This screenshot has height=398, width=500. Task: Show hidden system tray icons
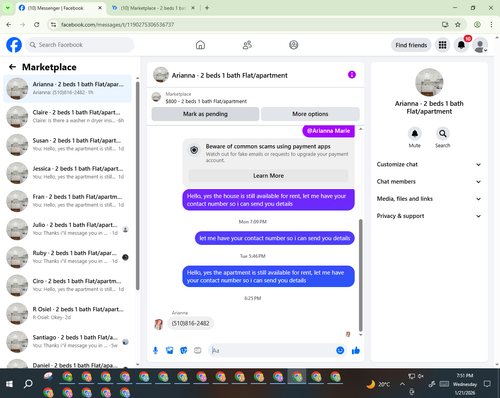(x=402, y=384)
